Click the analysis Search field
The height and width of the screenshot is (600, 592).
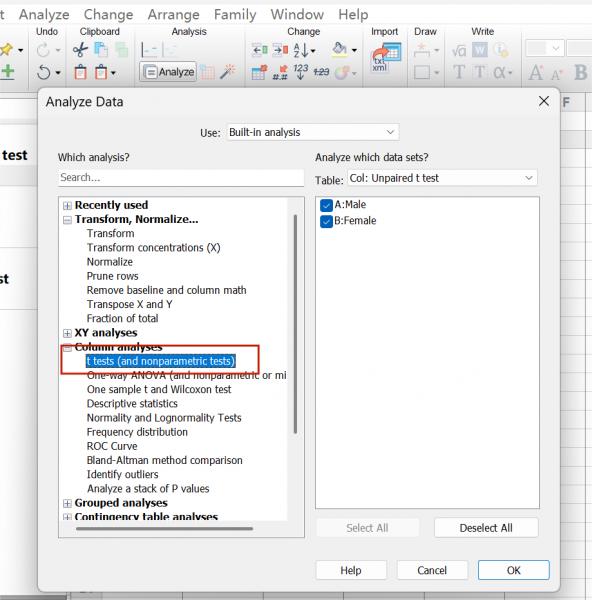181,178
